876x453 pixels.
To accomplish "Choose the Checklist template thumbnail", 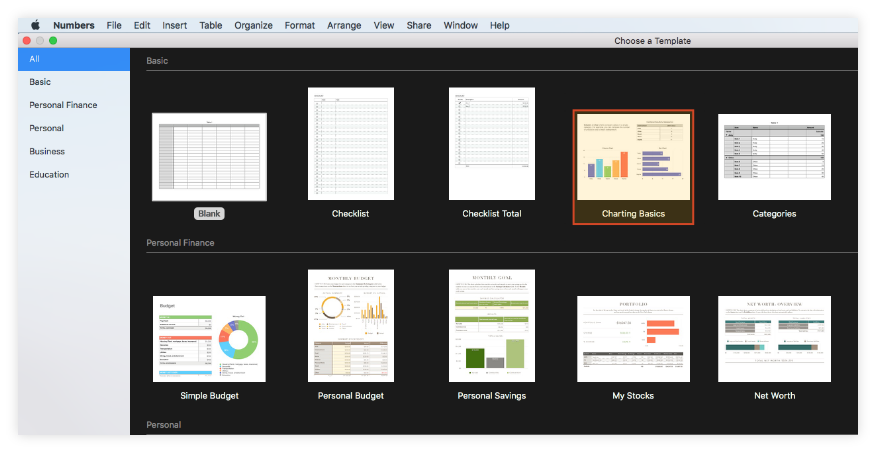I will click(x=350, y=144).
